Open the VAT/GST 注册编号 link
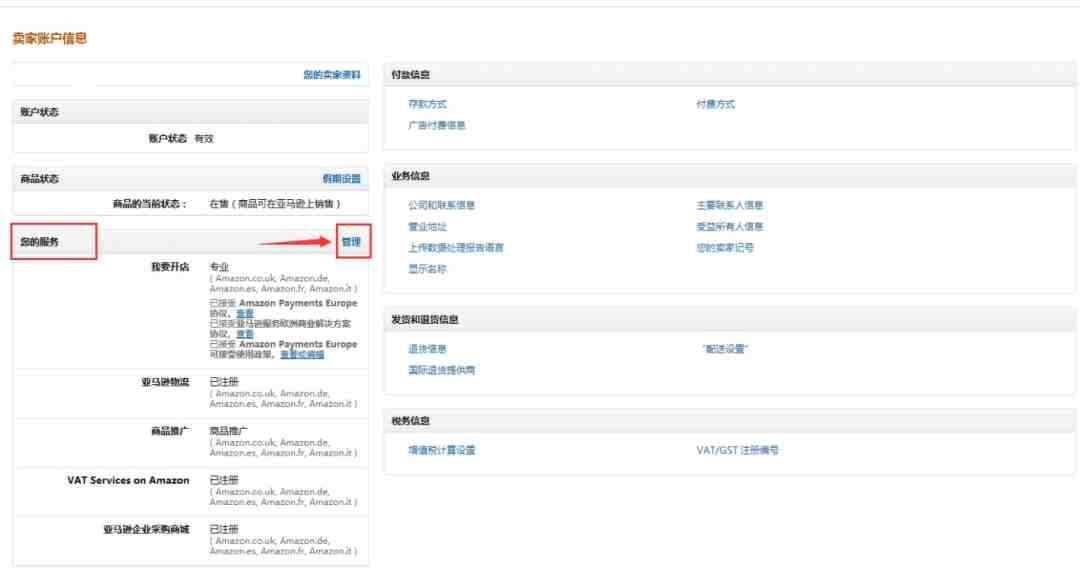Screen dimensions: 1080x578 click(x=737, y=451)
